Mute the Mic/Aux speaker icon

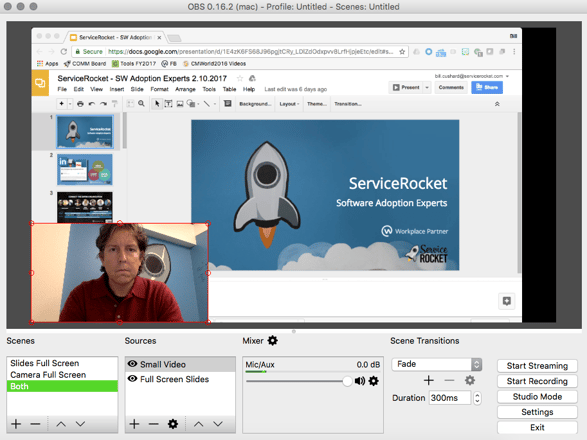360,381
